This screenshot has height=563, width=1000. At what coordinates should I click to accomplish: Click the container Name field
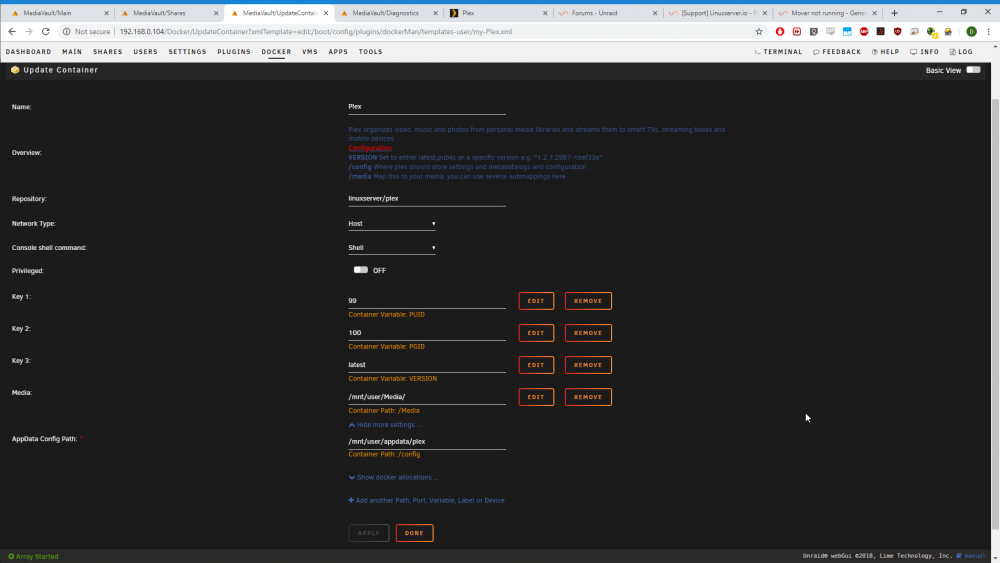click(x=427, y=107)
